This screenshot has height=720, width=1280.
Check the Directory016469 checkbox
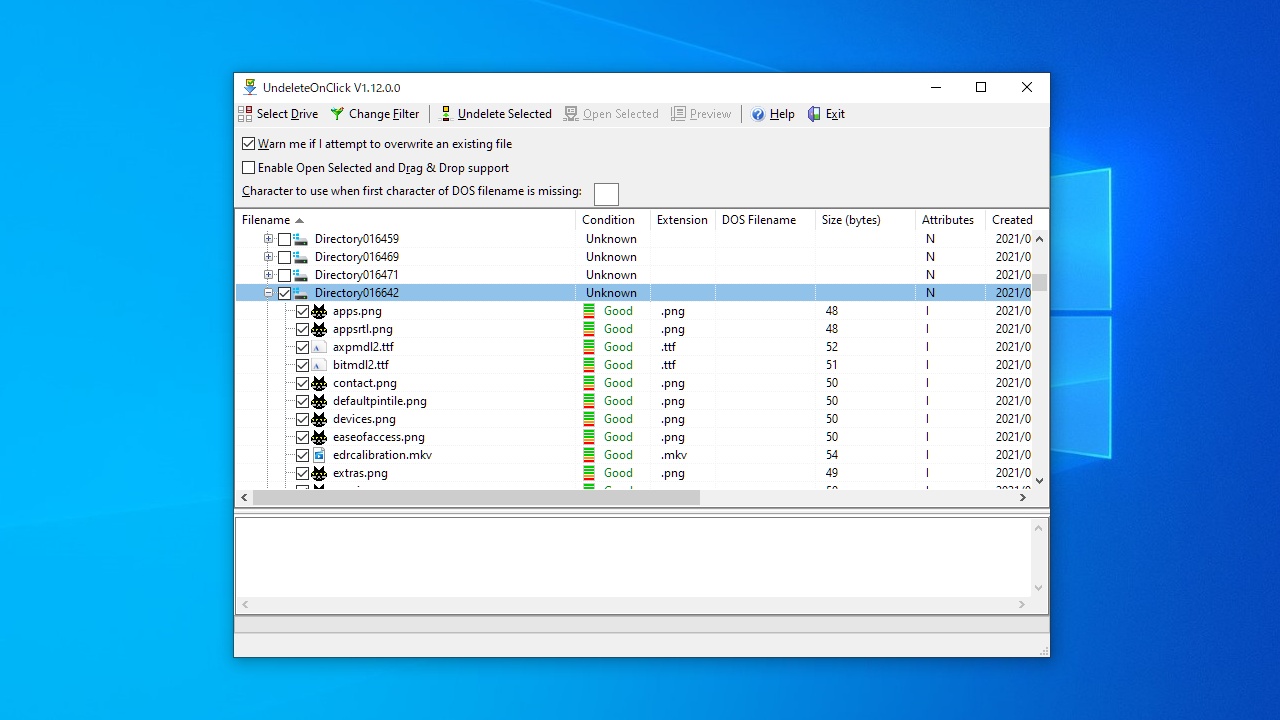coord(284,257)
